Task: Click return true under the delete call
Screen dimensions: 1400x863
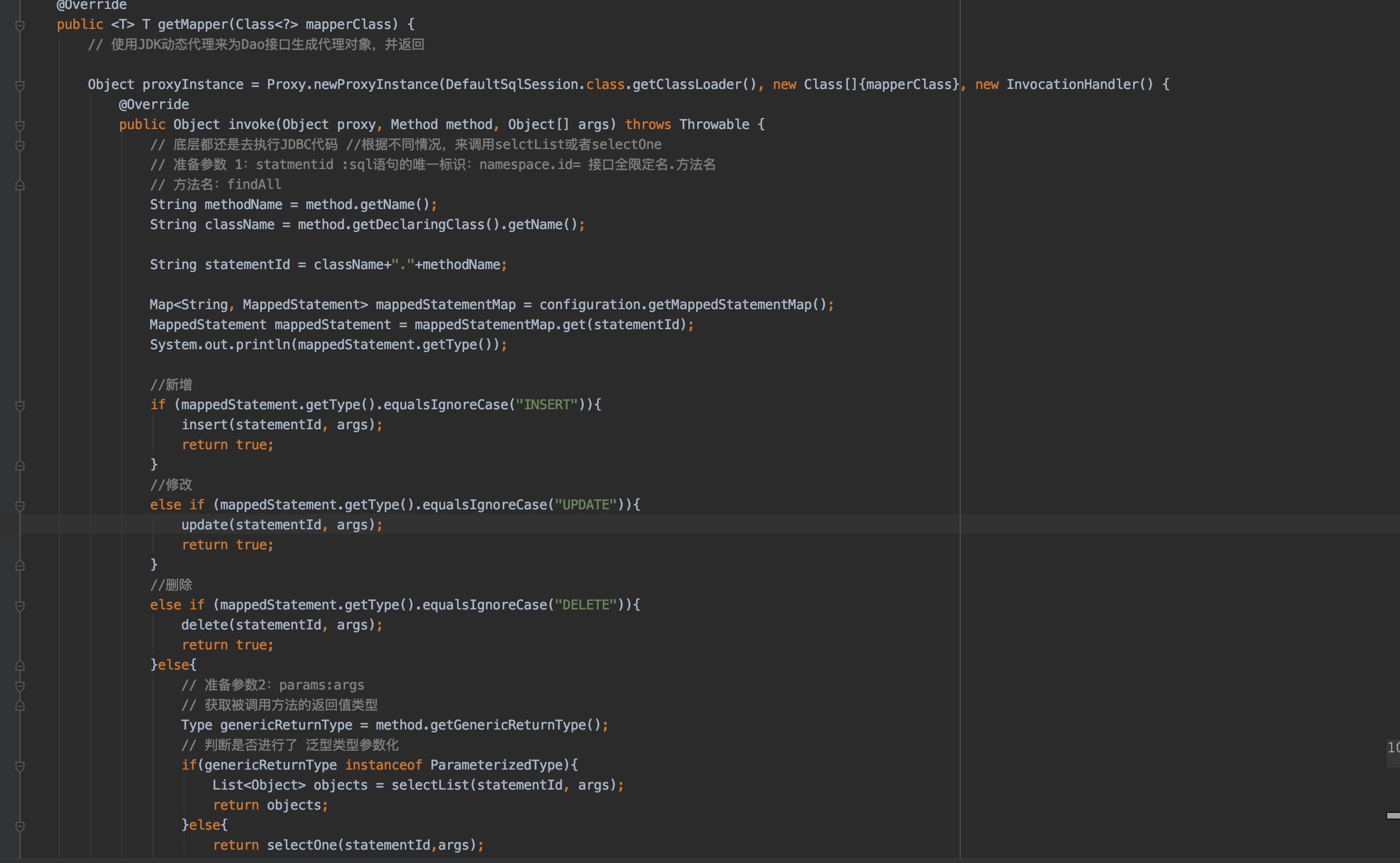Action: (228, 645)
